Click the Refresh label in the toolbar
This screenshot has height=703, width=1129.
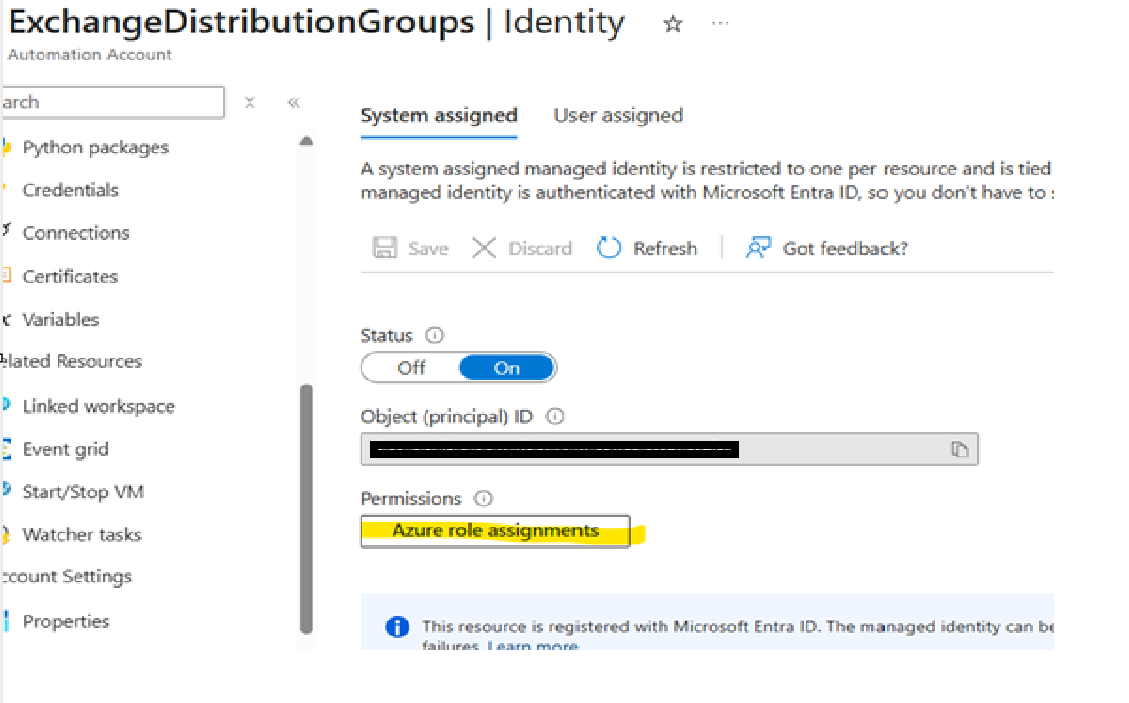(x=665, y=248)
